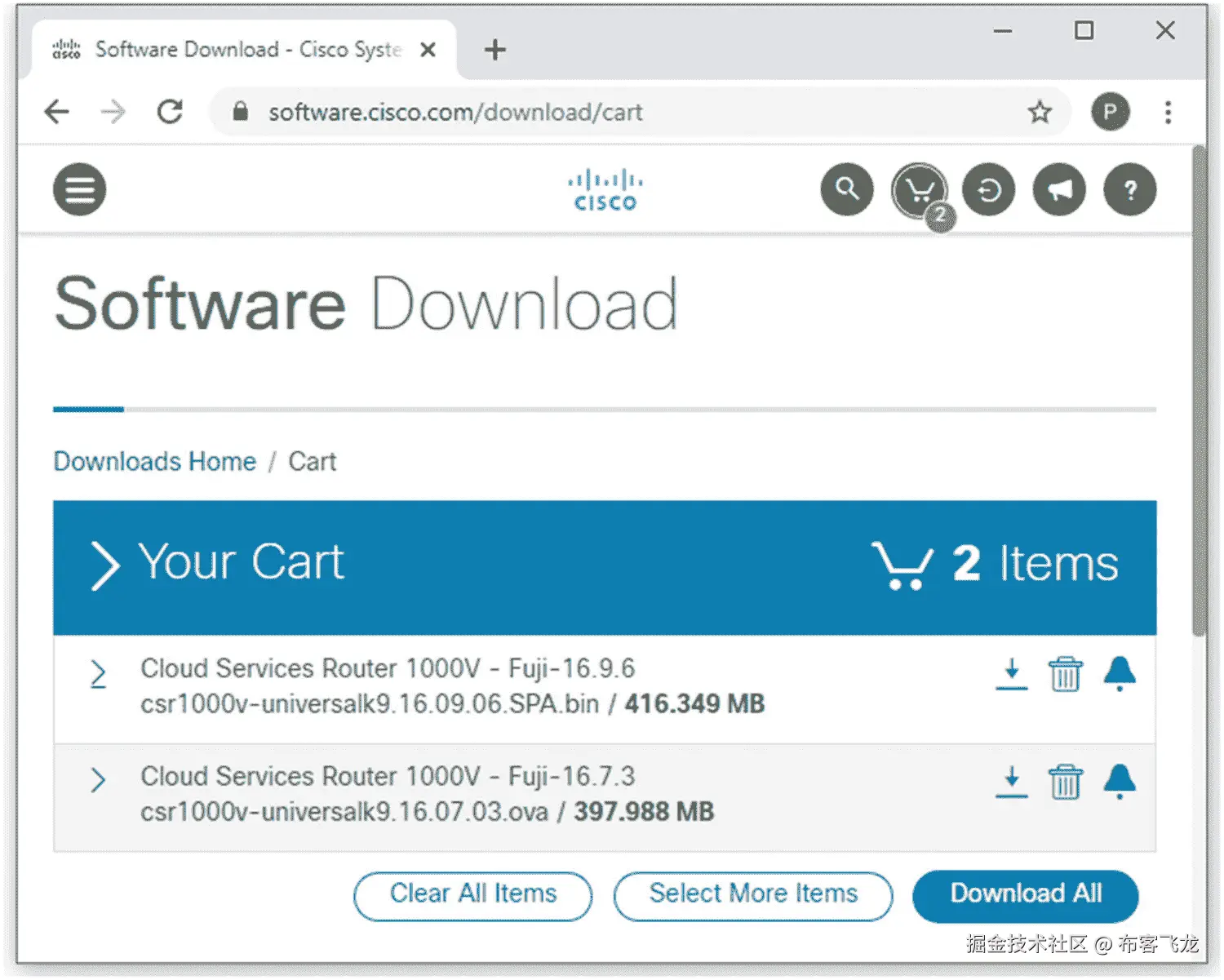Image resolution: width=1224 pixels, height=980 pixels.
Task: Click the Software Download heading
Action: [x=366, y=304]
